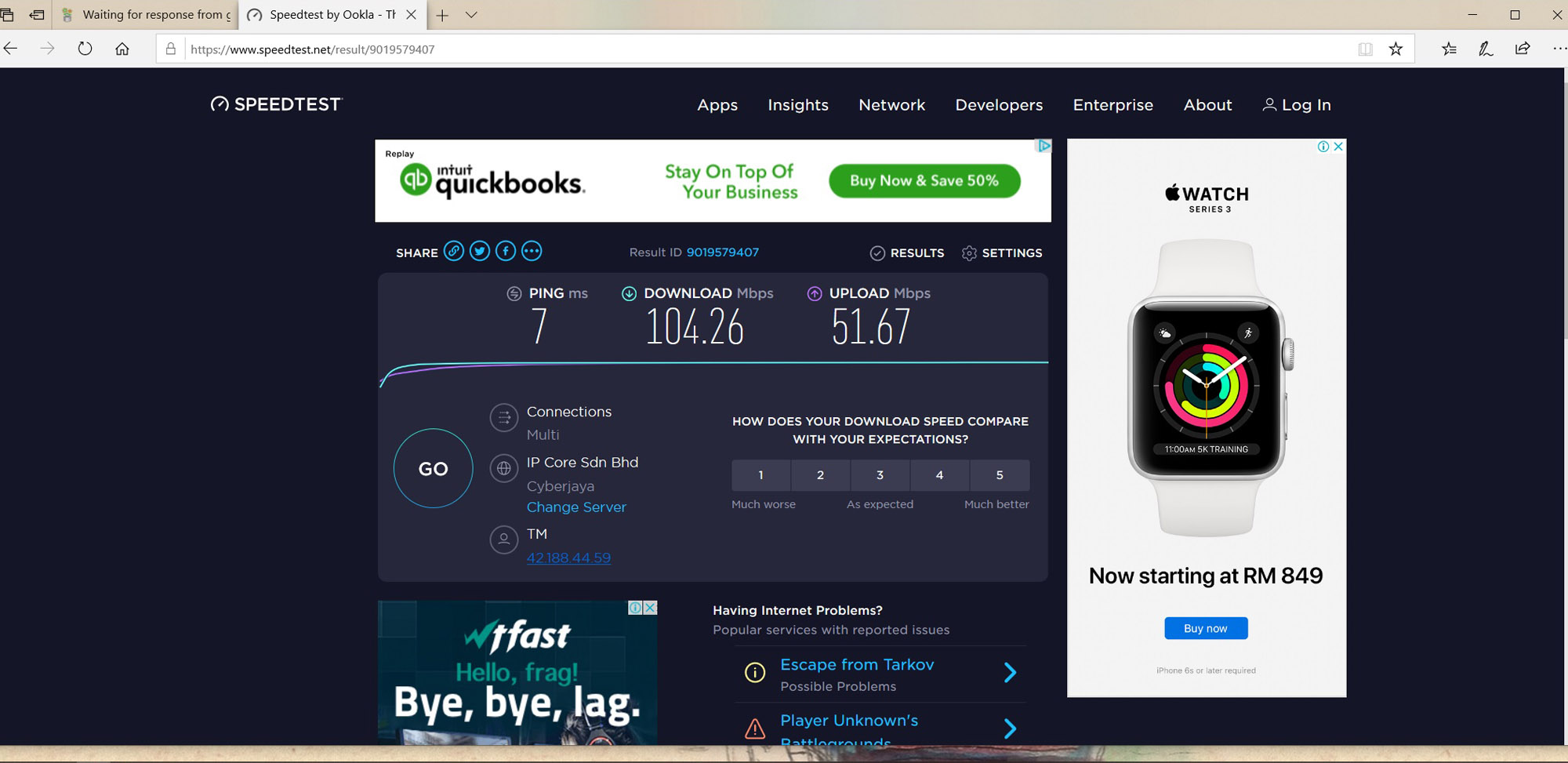The image size is (1568, 763).
Task: Click the download arrow icon
Action: click(629, 293)
